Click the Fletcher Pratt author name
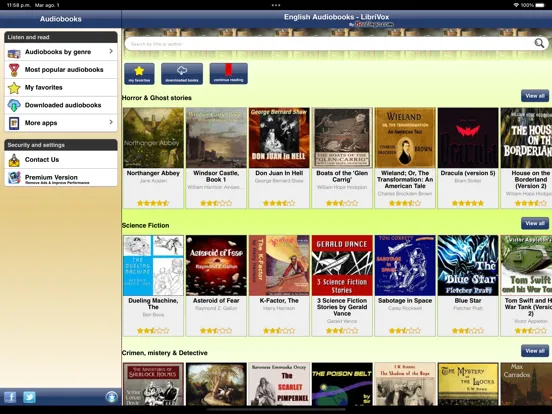 point(468,308)
